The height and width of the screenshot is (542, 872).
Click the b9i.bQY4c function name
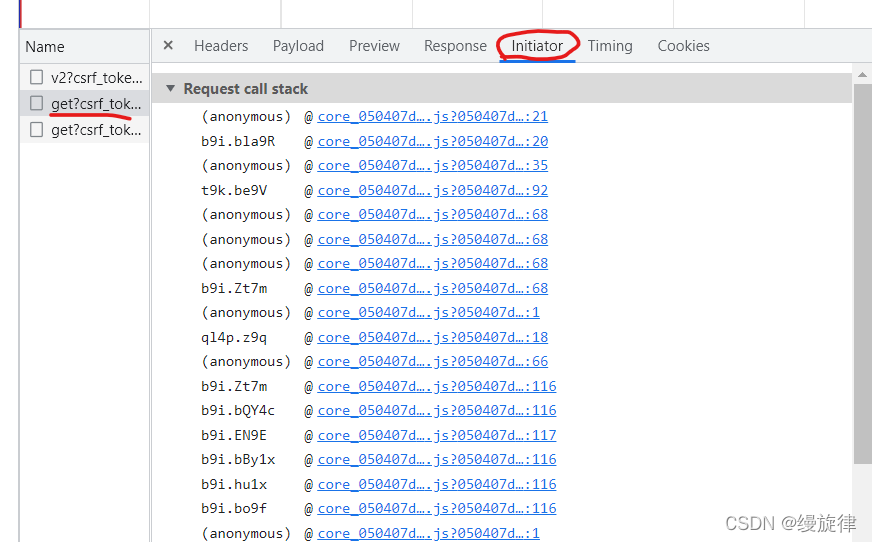click(238, 410)
